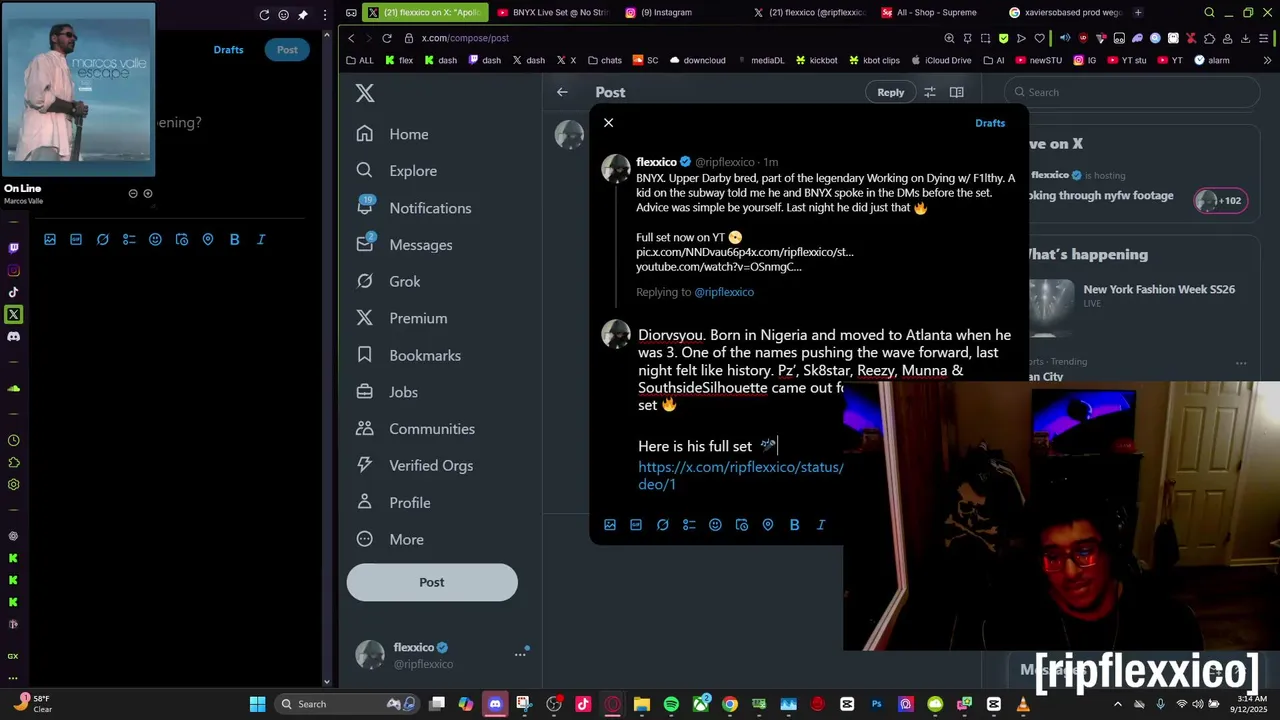The image size is (1280, 720).
Task: Schedule the post in reply compose toolbar
Action: point(741,525)
